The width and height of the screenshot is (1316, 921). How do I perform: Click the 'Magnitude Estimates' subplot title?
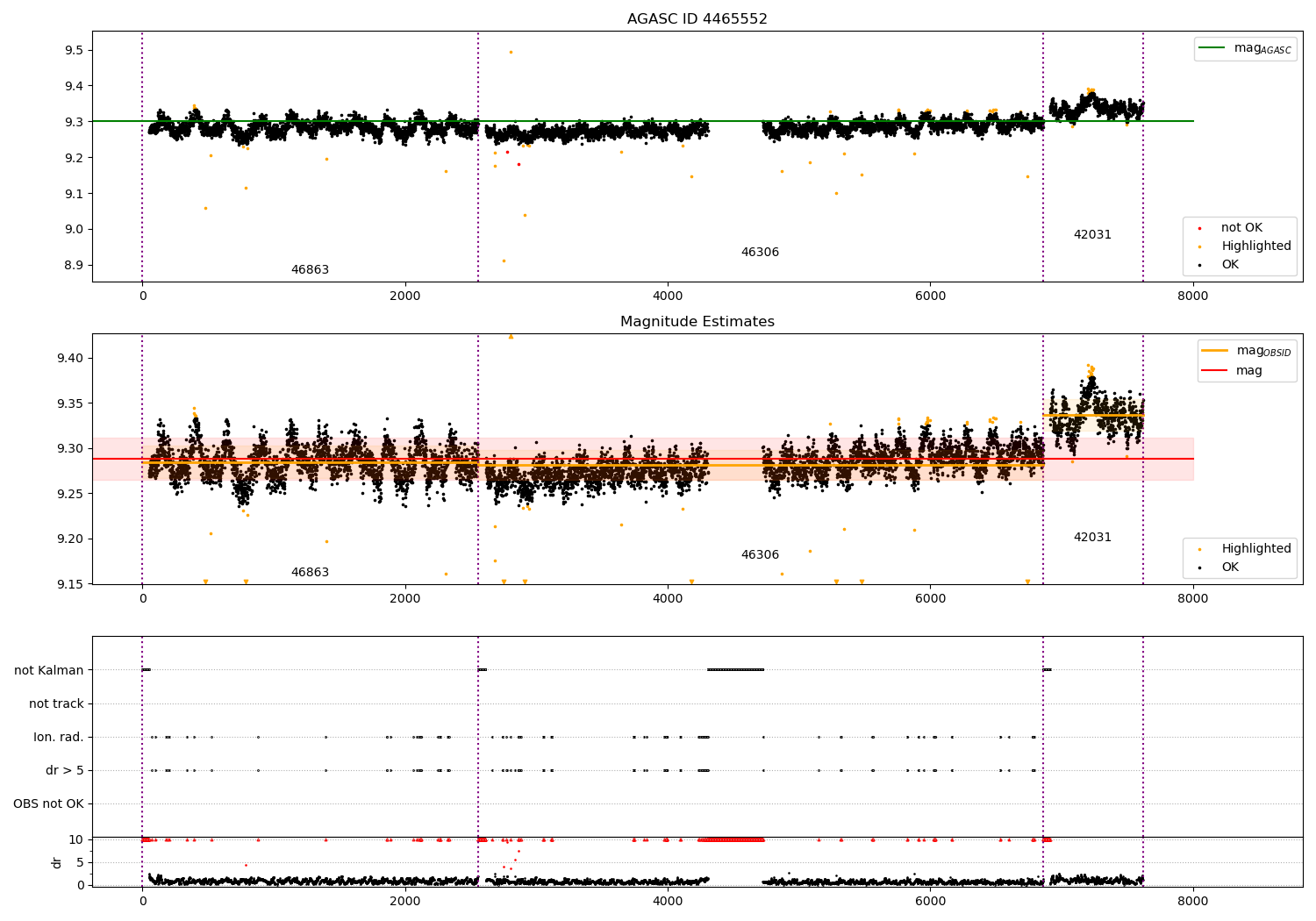click(x=697, y=322)
